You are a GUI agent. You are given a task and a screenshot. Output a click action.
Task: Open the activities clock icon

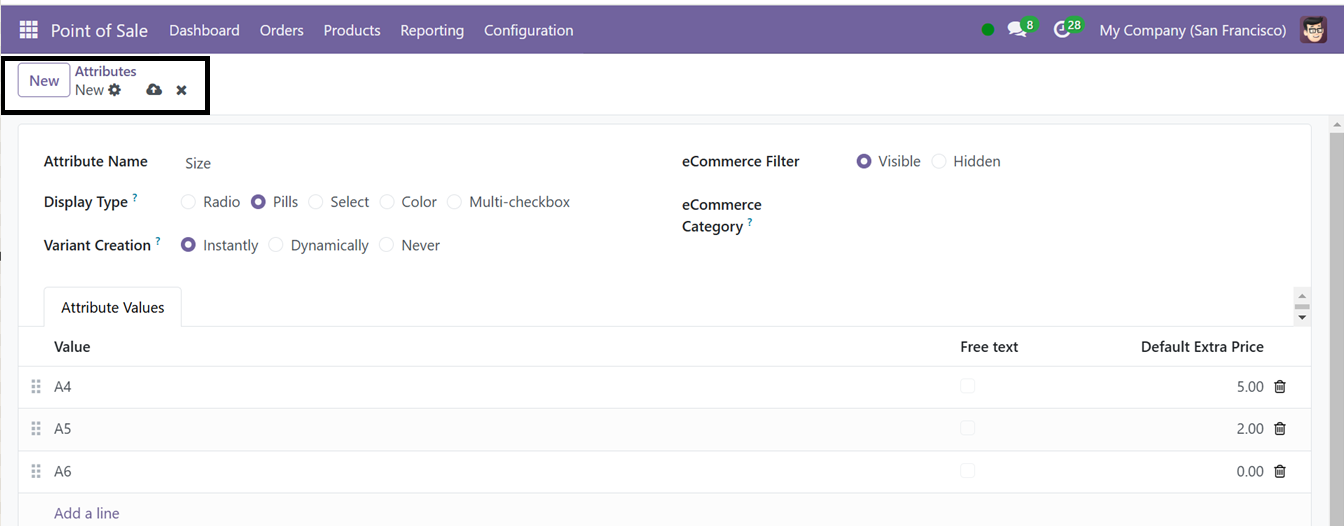(x=1062, y=30)
